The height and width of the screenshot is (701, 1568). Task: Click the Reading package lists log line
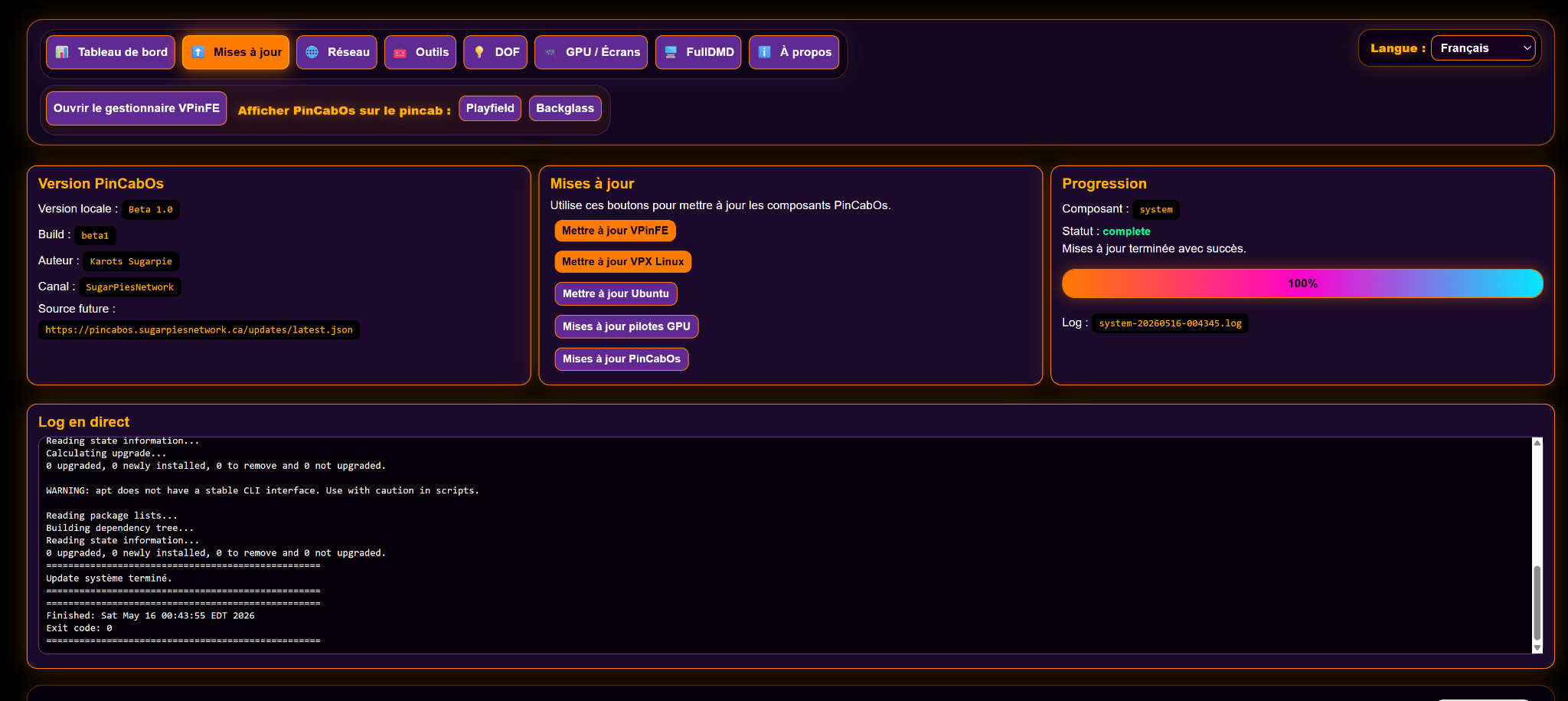pyautogui.click(x=112, y=516)
